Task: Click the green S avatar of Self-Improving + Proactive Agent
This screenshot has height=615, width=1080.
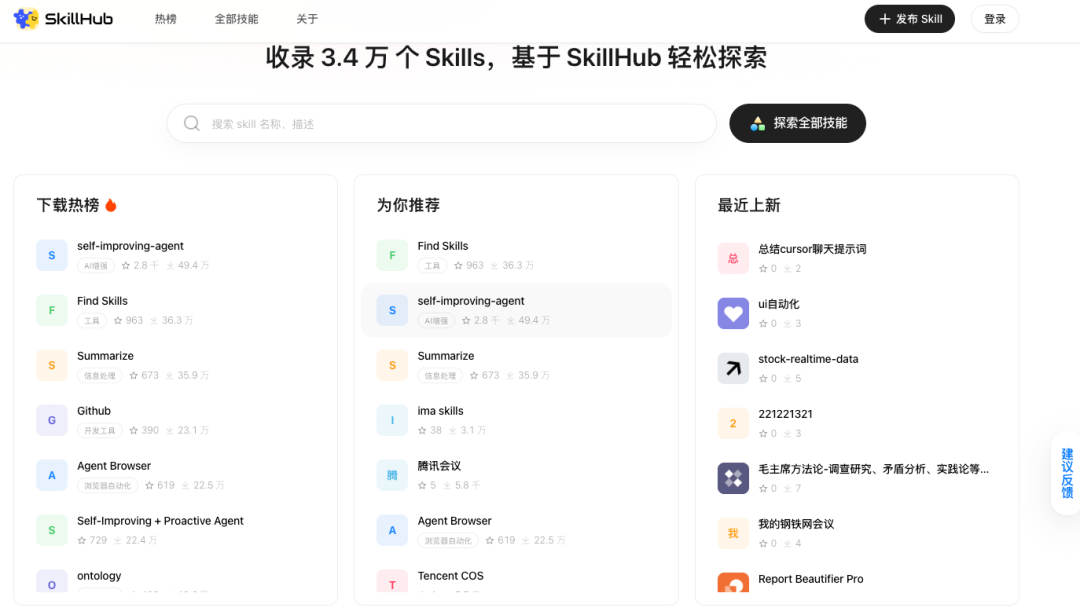Action: pos(52,530)
